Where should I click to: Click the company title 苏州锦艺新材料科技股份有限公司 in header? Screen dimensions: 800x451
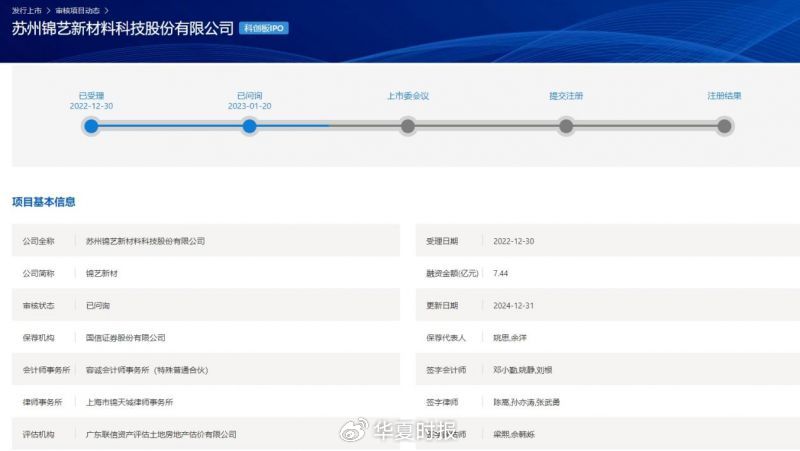122,28
